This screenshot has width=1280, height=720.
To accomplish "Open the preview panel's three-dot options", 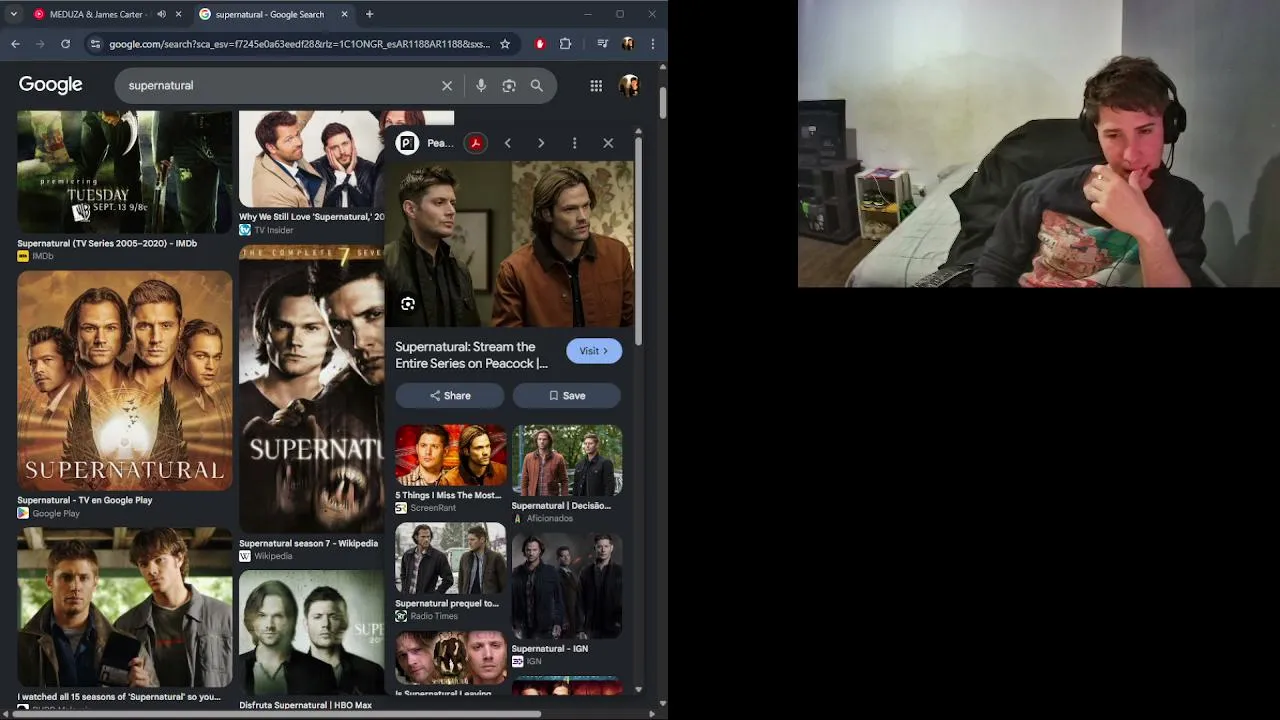I will (574, 143).
